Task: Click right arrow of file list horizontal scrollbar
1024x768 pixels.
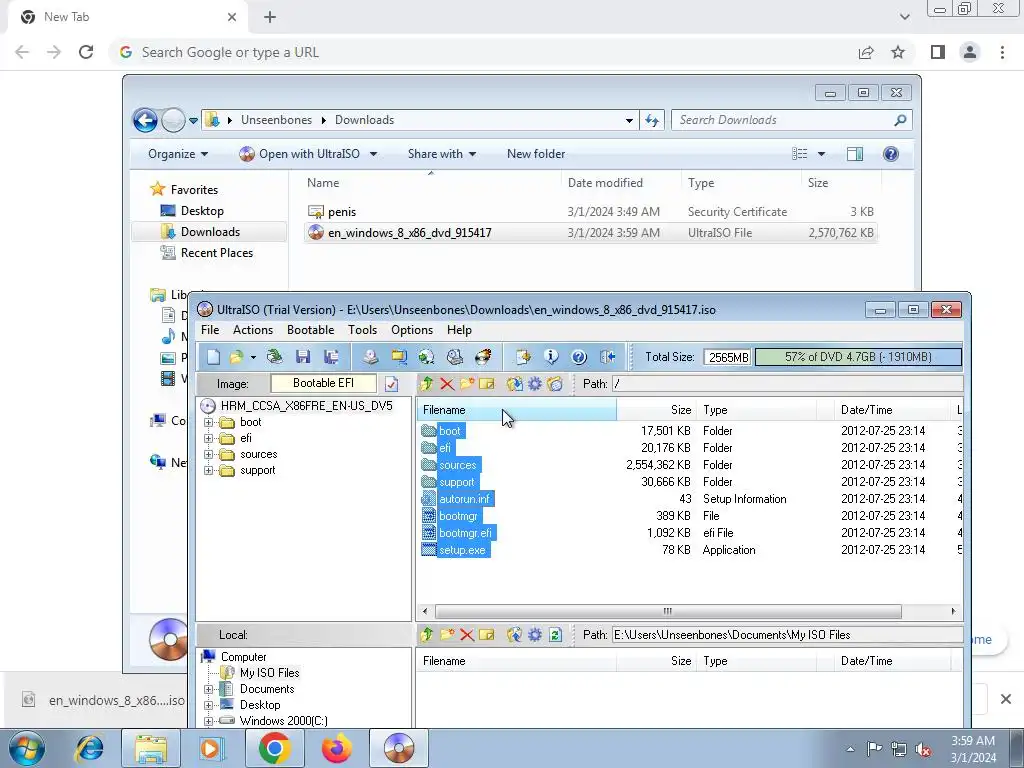Action: point(953,611)
